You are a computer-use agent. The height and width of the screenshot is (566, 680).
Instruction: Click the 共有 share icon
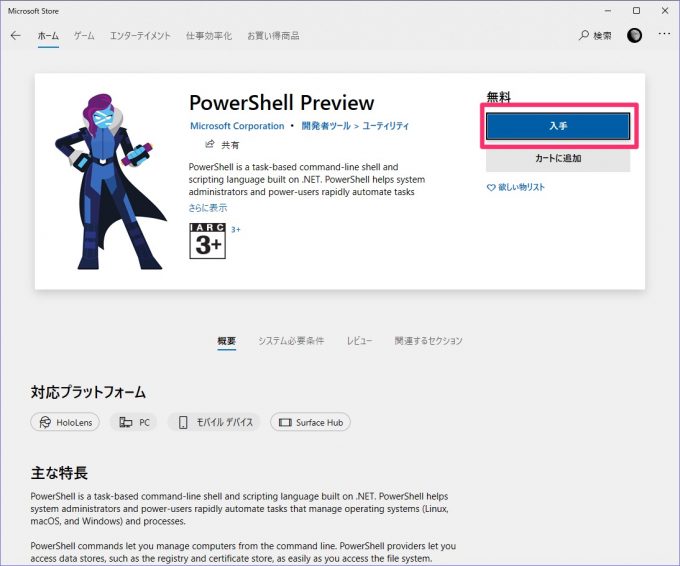coord(209,144)
